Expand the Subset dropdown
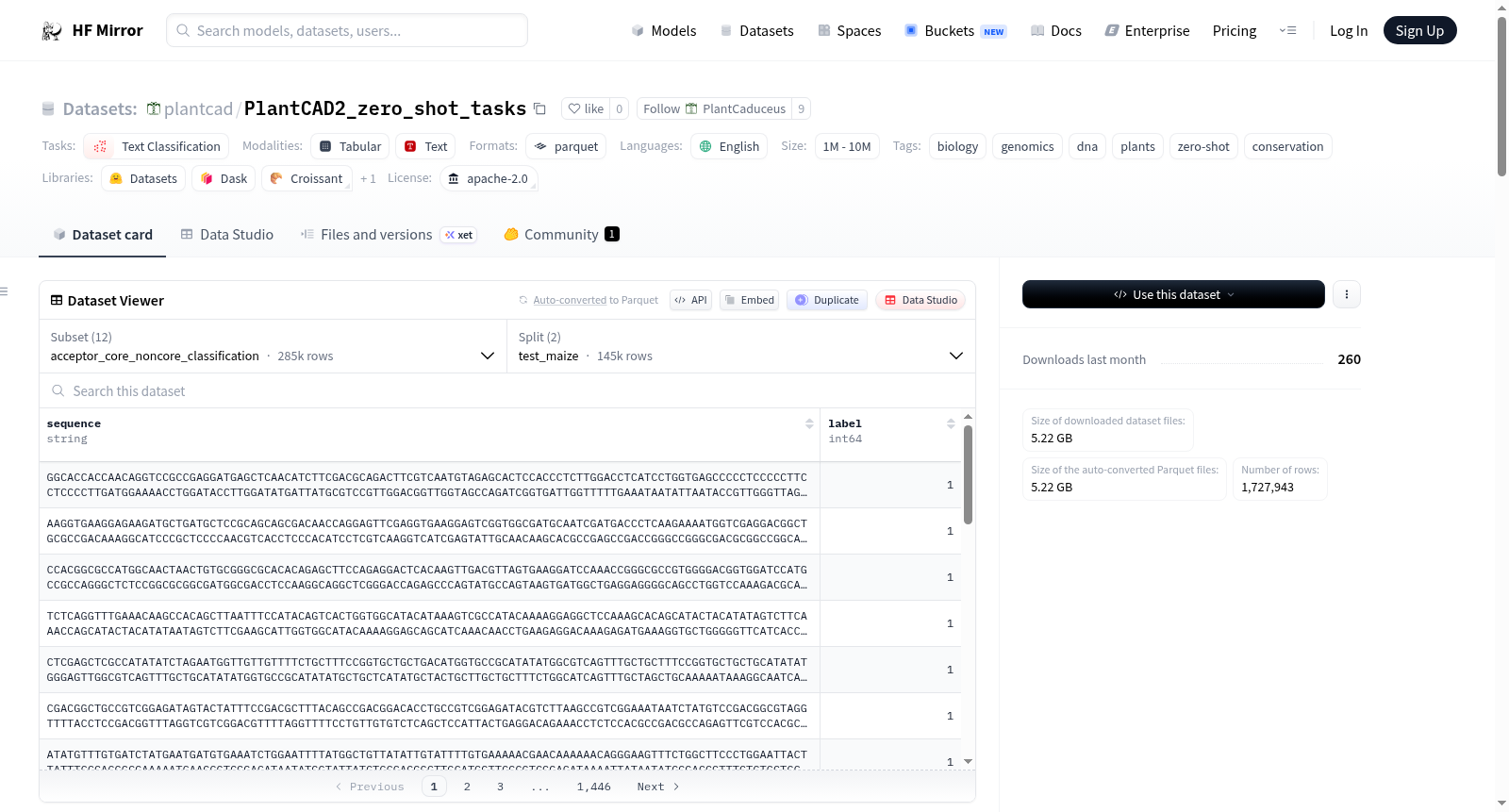 coord(274,346)
